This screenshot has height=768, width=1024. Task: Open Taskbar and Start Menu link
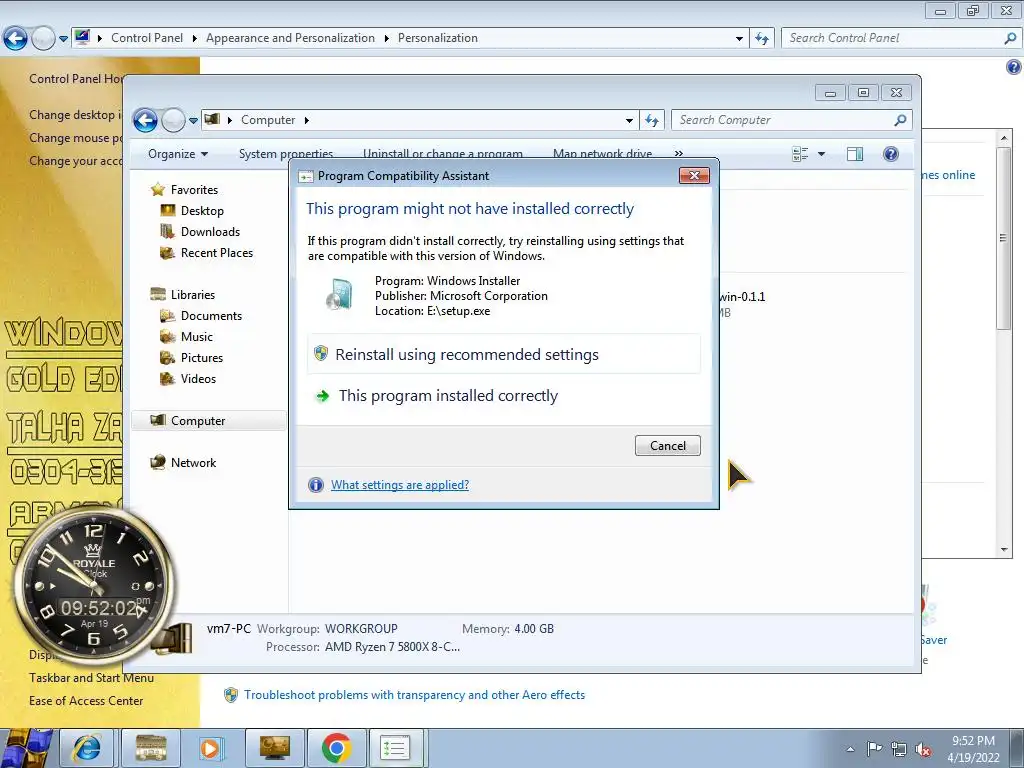(91, 678)
